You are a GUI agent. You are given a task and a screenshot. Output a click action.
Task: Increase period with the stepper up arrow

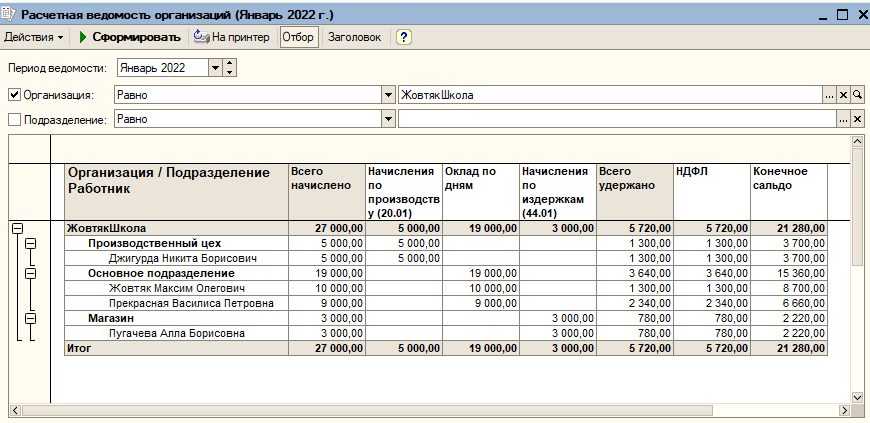pos(229,64)
